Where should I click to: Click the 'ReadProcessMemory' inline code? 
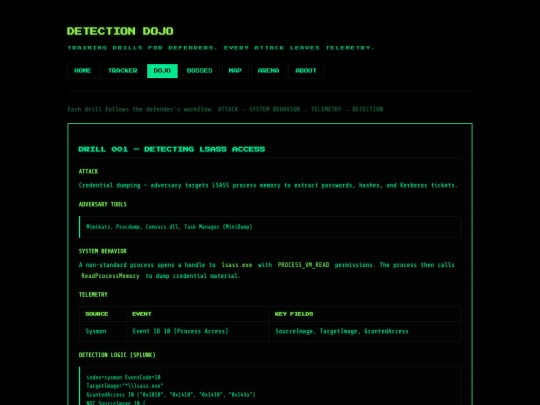click(110, 276)
